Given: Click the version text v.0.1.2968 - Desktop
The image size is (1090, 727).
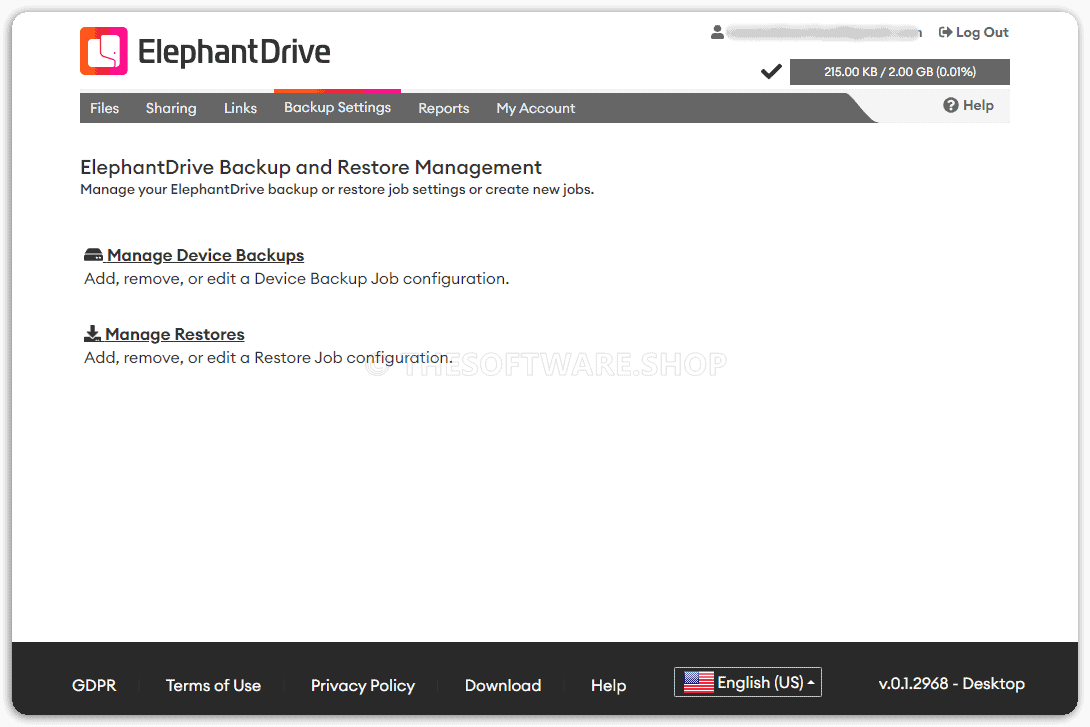Looking at the screenshot, I should (952, 683).
